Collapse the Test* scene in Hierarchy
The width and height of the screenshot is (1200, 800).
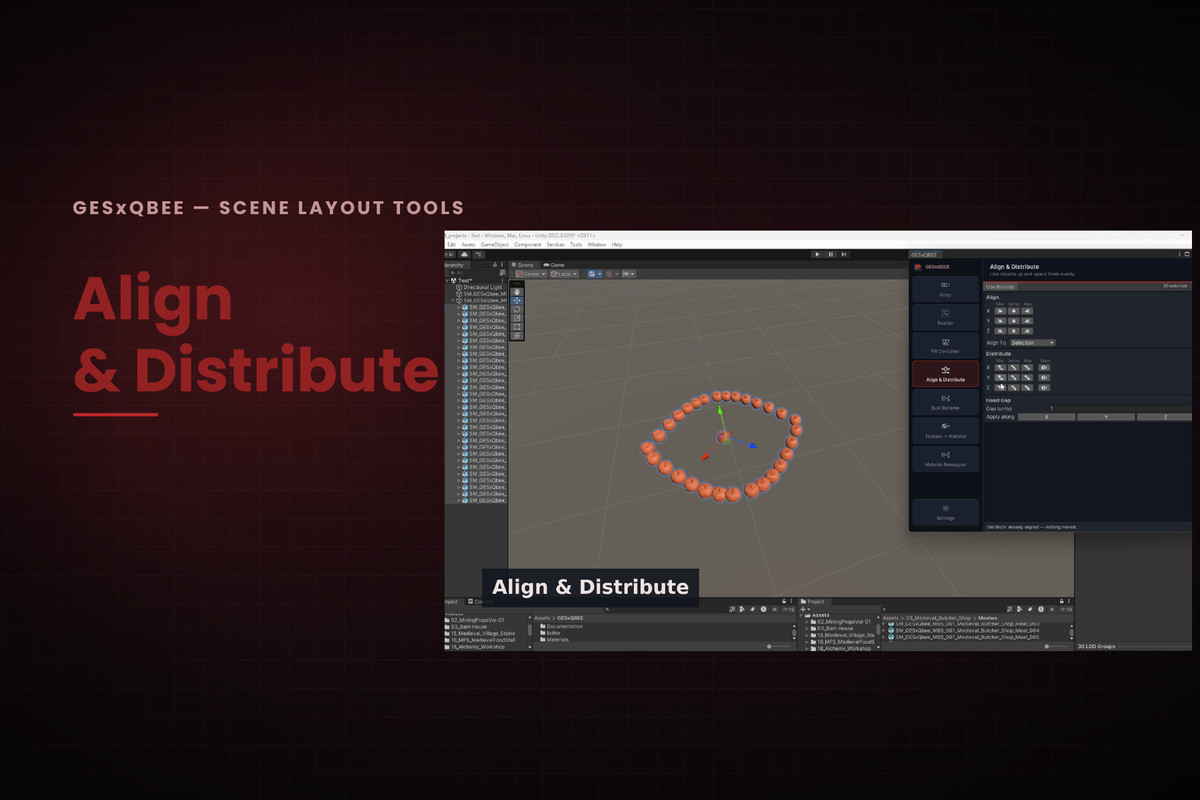click(x=447, y=280)
